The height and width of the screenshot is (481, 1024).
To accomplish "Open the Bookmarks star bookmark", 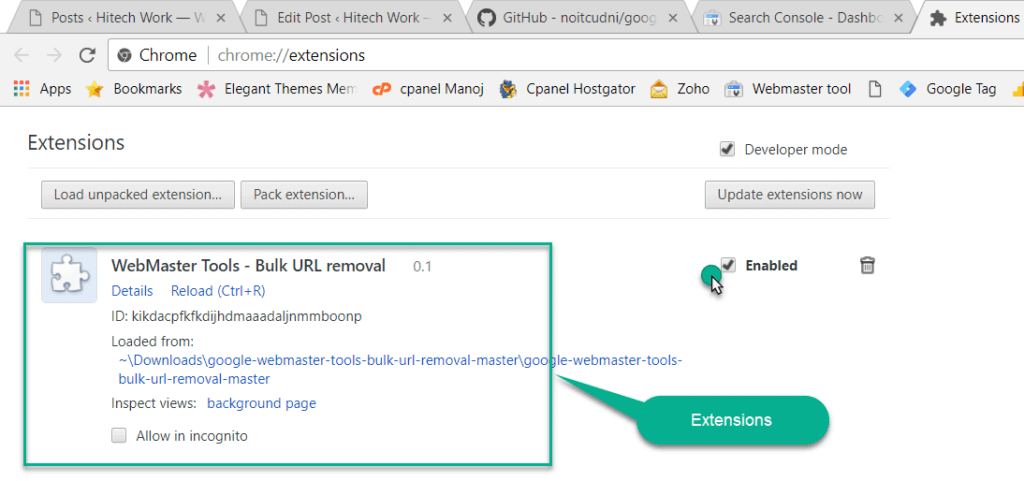I will click(x=134, y=89).
